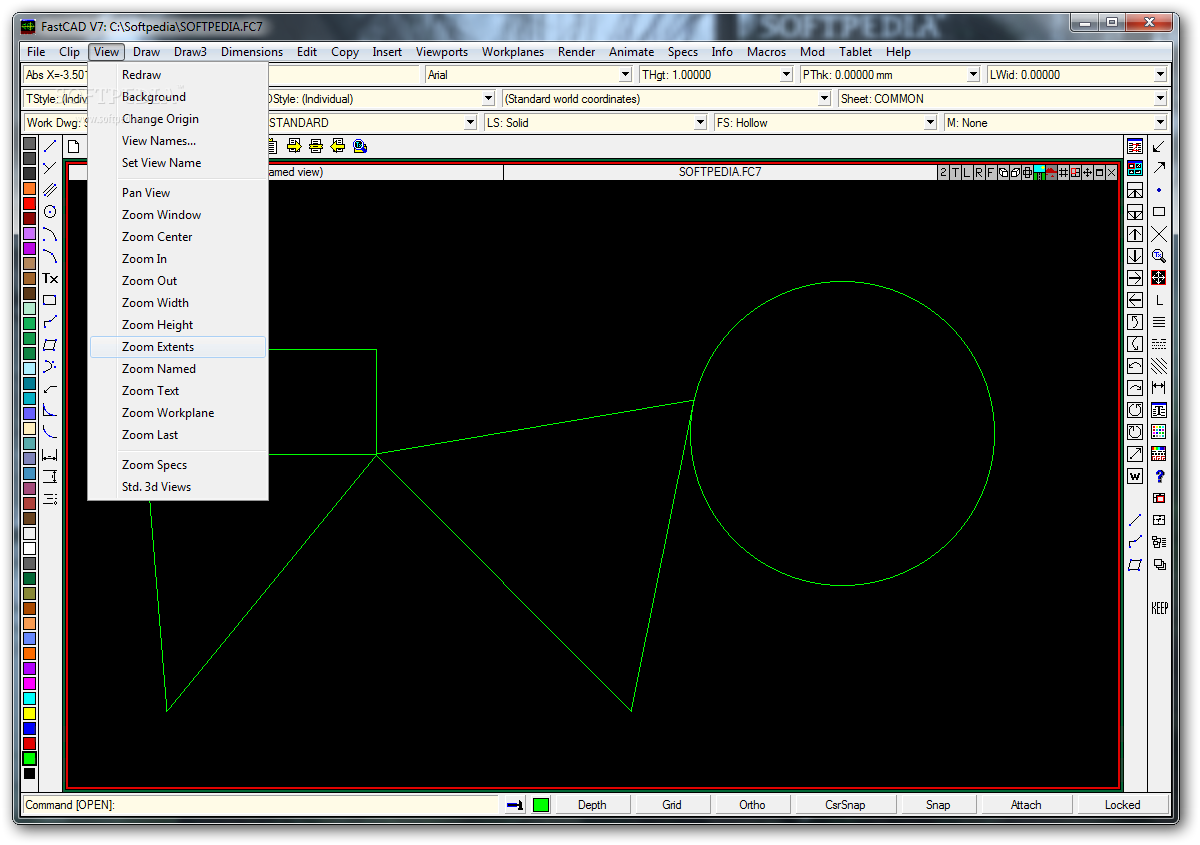1200x845 pixels.
Task: Open the Standard world coordinates dropdown
Action: 666,99
